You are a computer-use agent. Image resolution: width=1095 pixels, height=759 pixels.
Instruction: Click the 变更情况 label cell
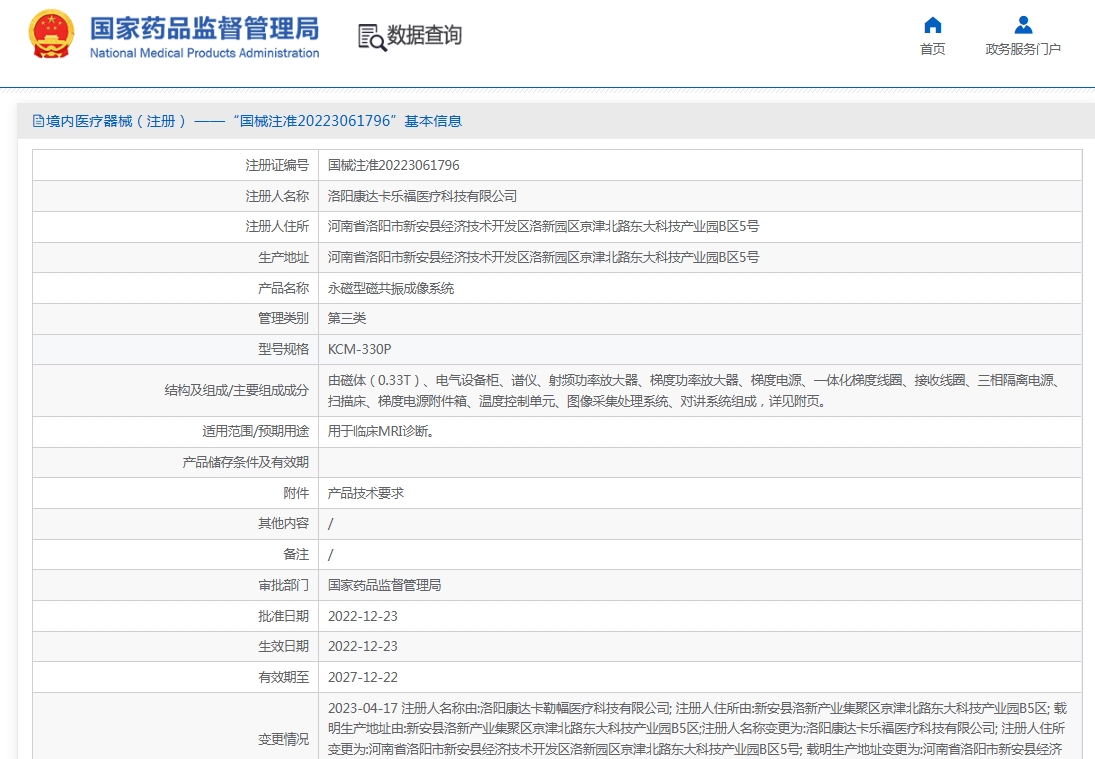(175, 726)
